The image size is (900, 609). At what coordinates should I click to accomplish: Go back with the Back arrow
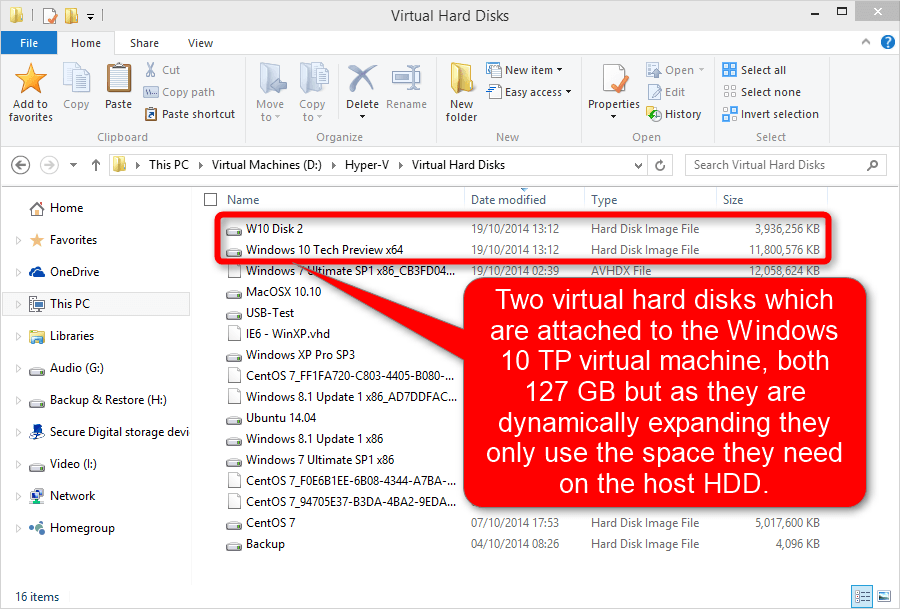point(21,165)
